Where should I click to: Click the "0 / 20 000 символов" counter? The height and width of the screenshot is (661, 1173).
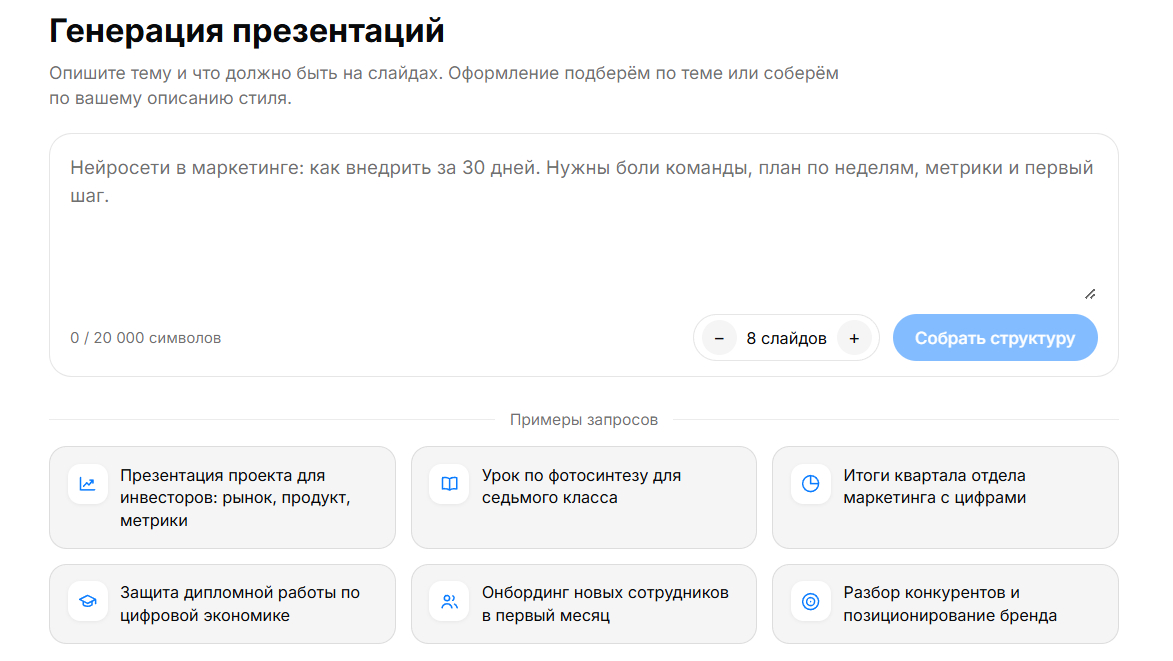tap(146, 338)
